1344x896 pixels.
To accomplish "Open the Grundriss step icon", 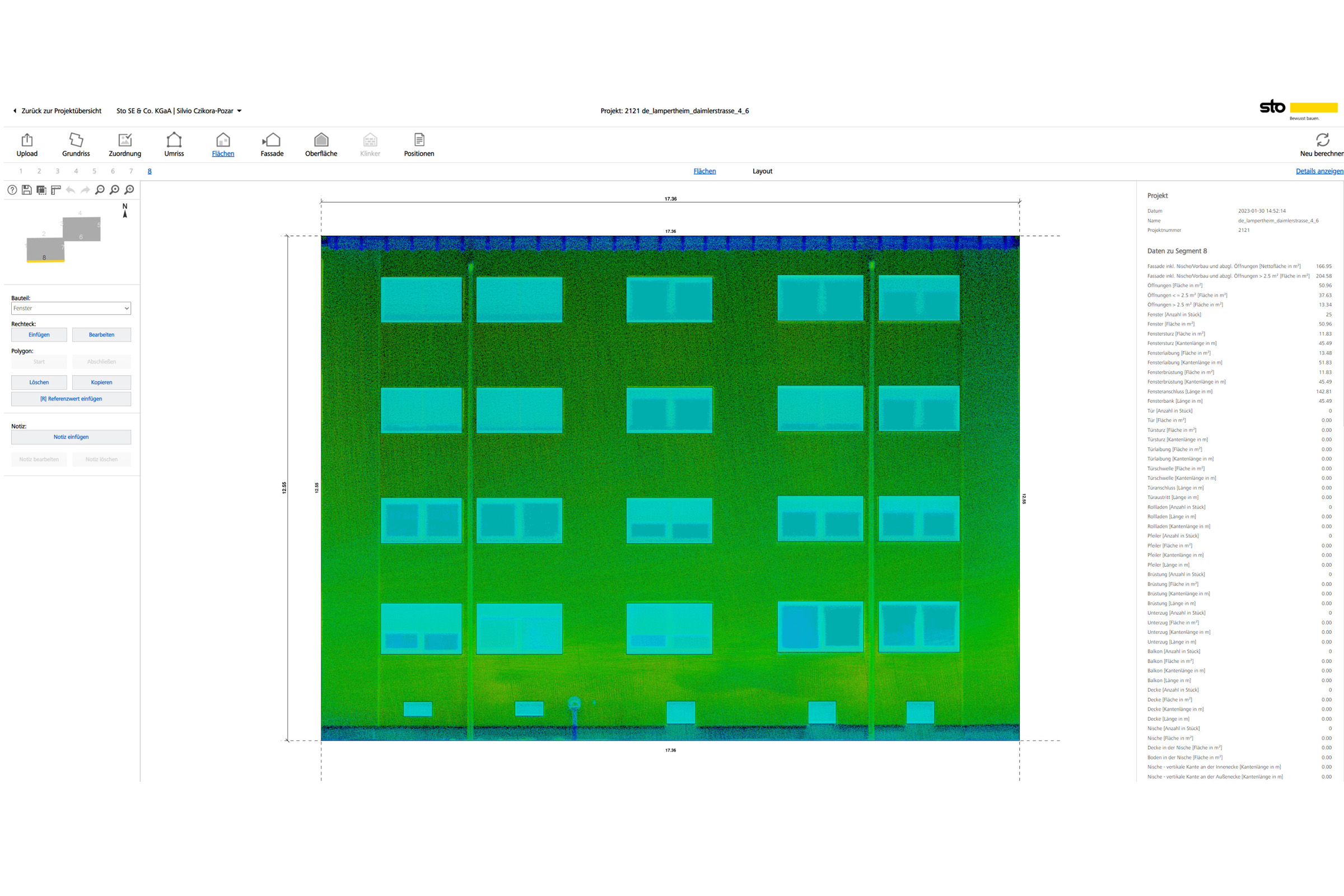I will (x=76, y=140).
